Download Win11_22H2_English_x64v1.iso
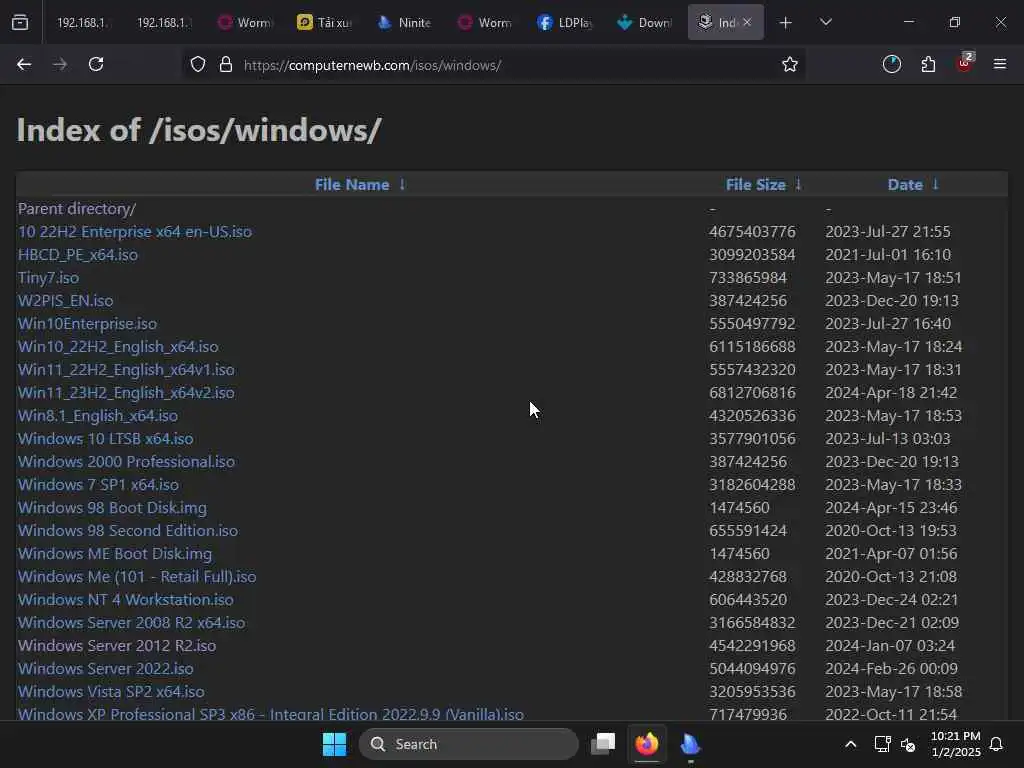 [x=126, y=370]
